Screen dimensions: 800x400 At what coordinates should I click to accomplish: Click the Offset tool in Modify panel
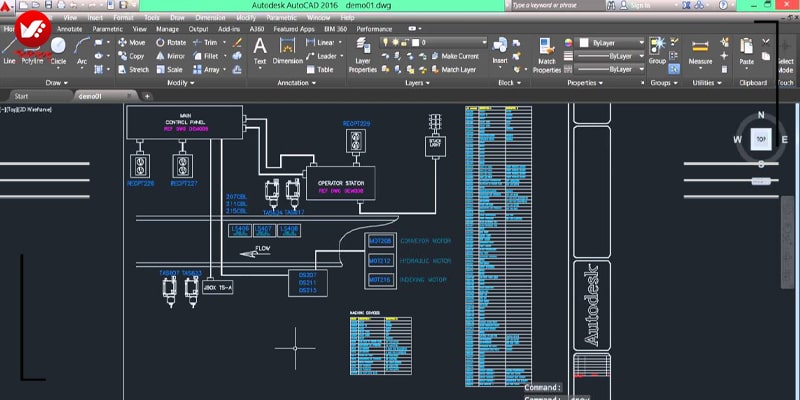pyautogui.click(x=237, y=69)
